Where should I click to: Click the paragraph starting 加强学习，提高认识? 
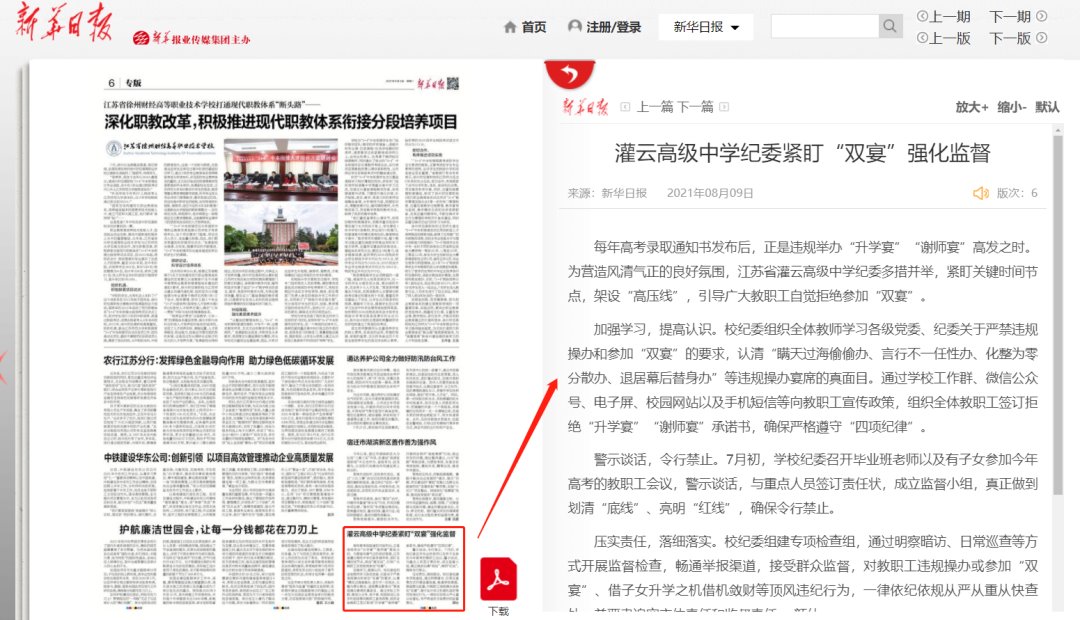[802, 378]
